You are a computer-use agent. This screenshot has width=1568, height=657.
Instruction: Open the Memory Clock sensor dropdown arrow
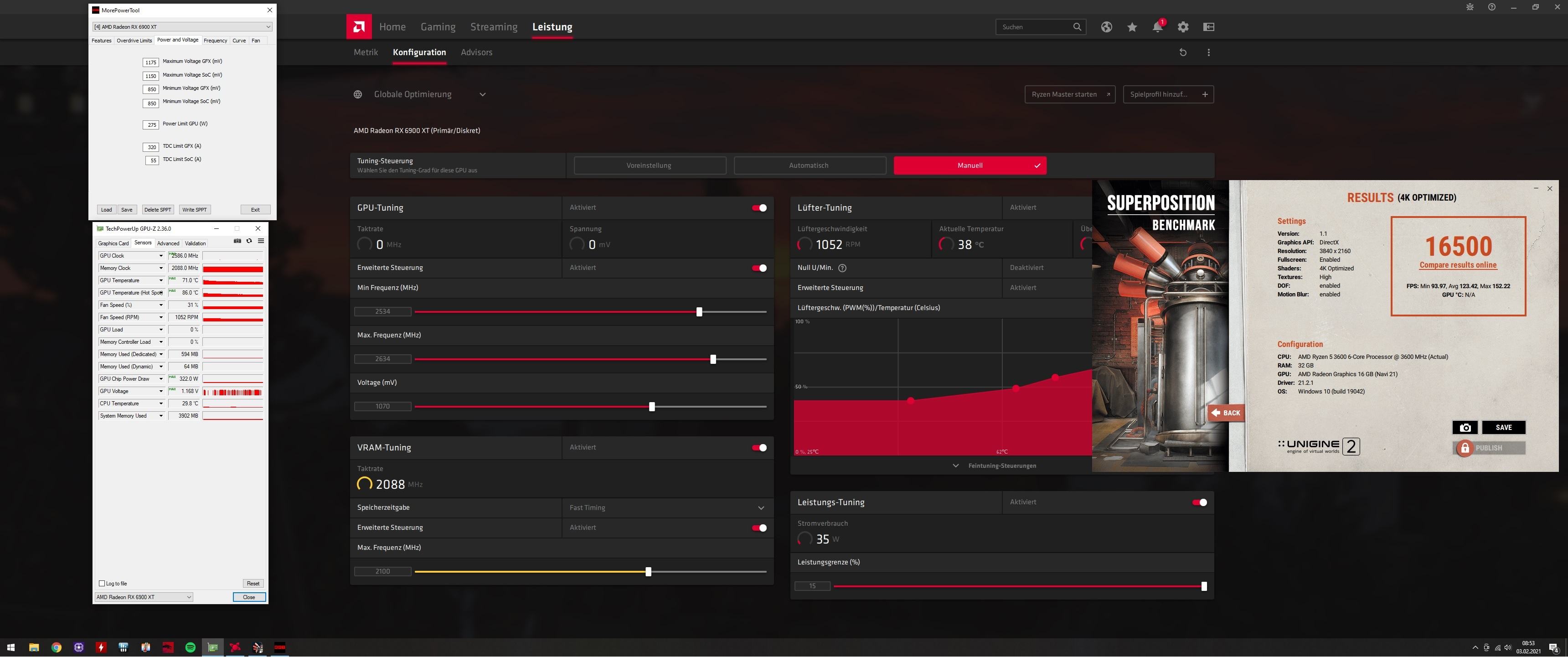tap(161, 268)
